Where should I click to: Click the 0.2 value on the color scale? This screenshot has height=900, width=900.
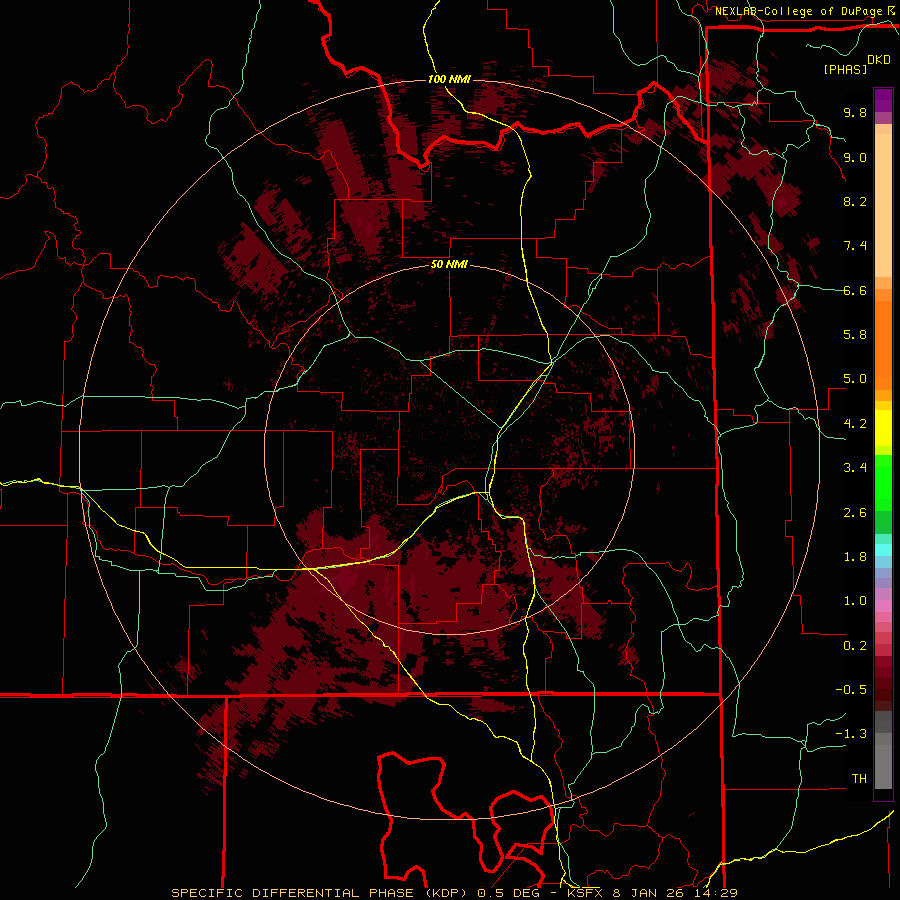tap(855, 646)
